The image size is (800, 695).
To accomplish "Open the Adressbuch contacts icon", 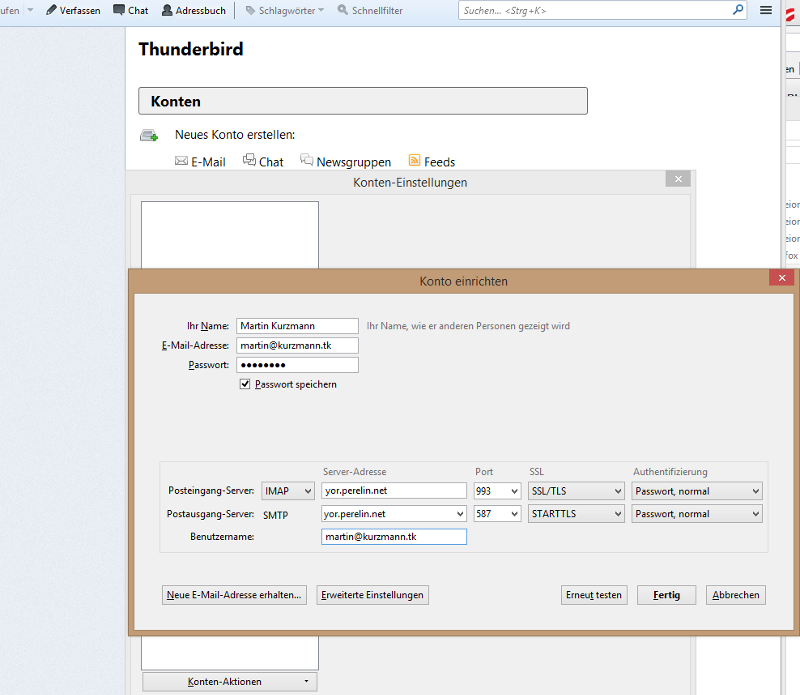I will point(167,10).
